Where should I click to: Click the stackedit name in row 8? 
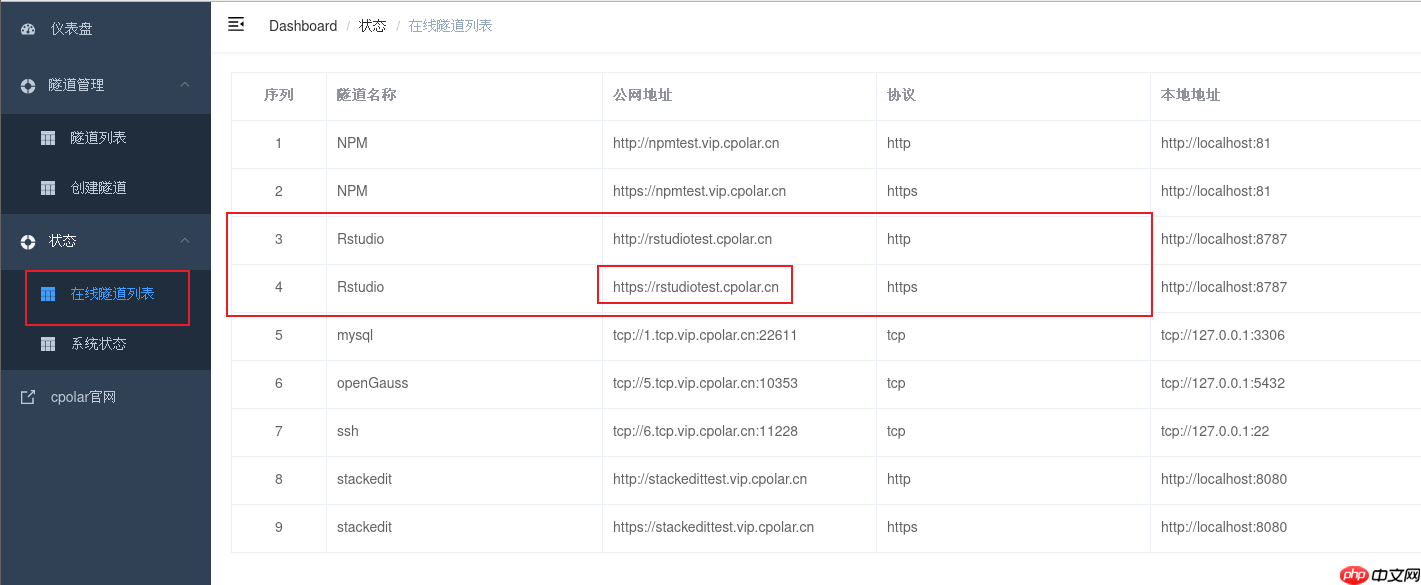click(364, 479)
